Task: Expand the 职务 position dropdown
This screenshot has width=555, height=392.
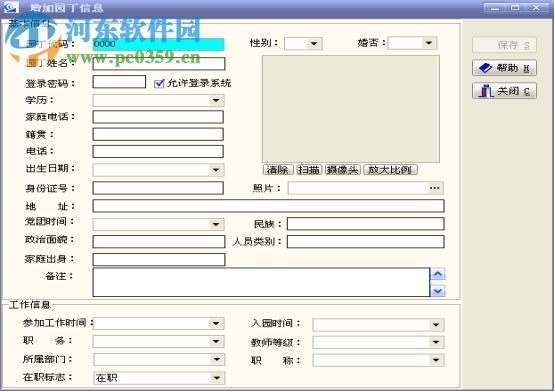Action: pos(216,341)
